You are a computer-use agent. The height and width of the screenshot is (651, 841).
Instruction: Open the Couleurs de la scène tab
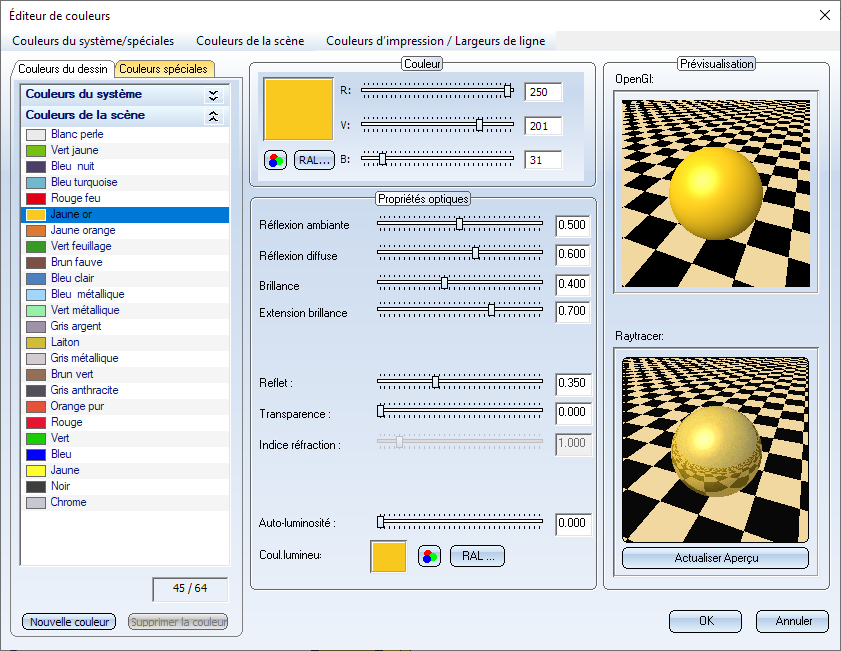coord(250,41)
